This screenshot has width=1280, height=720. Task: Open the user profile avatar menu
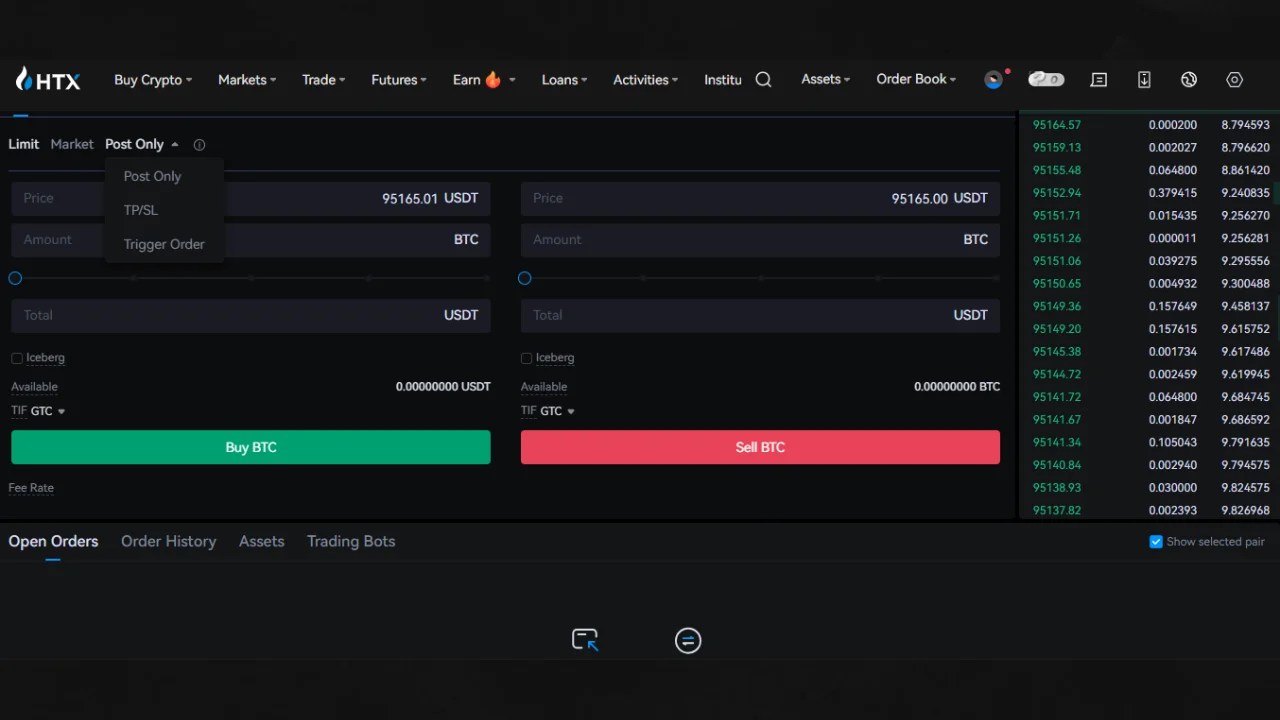pos(991,78)
